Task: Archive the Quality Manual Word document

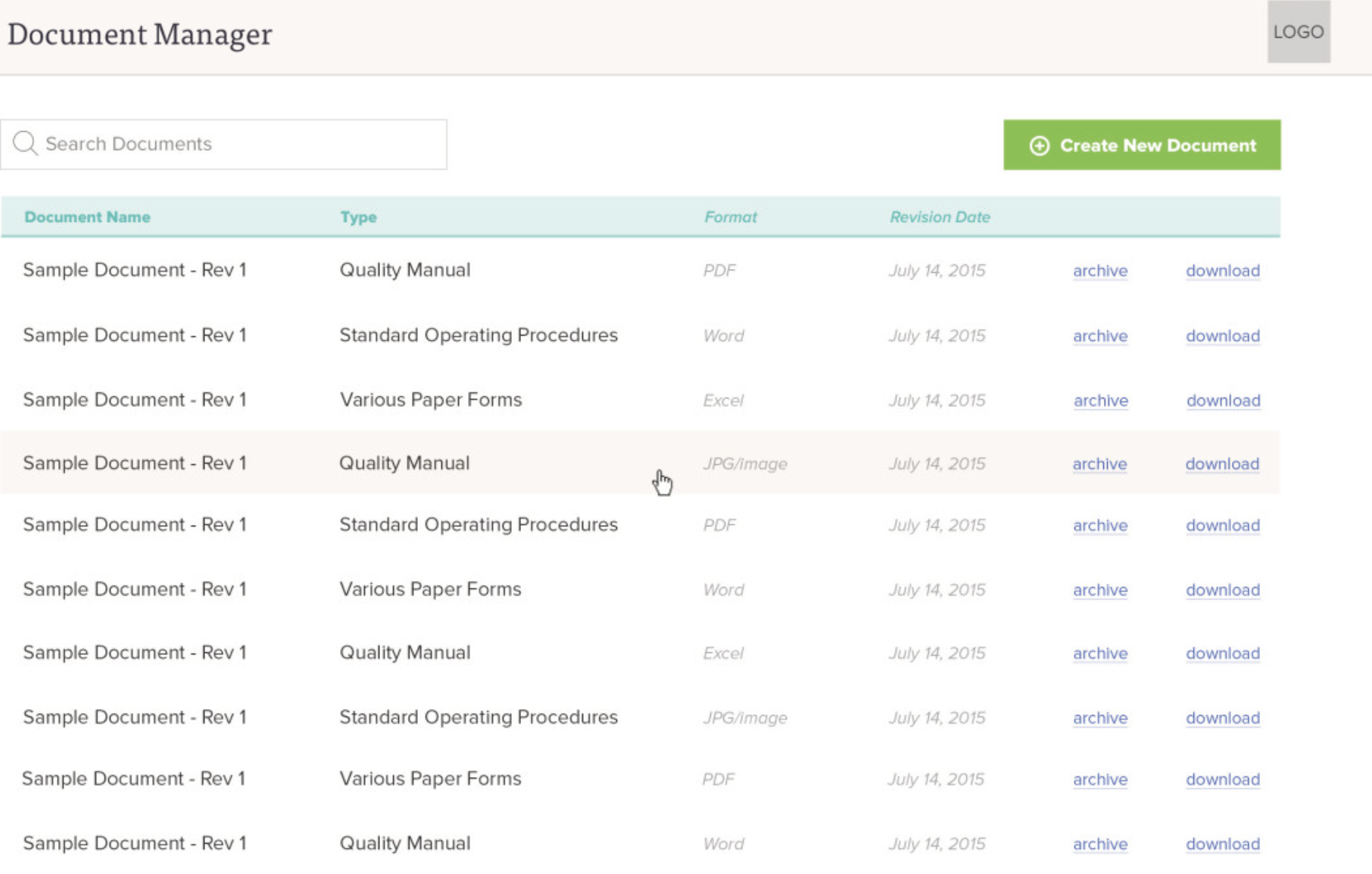Action: pos(1100,844)
